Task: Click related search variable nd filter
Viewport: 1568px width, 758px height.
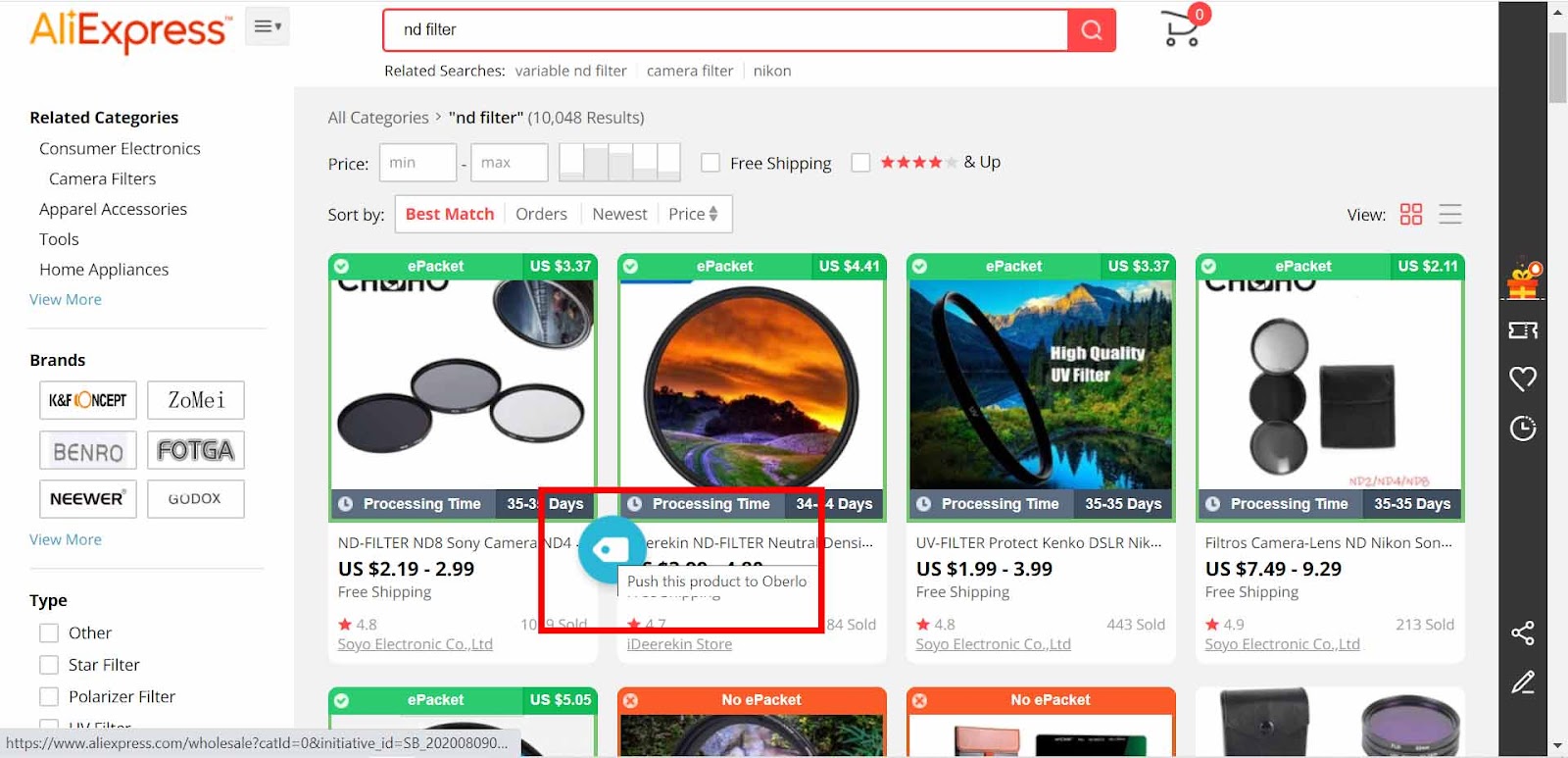Action: [570, 71]
